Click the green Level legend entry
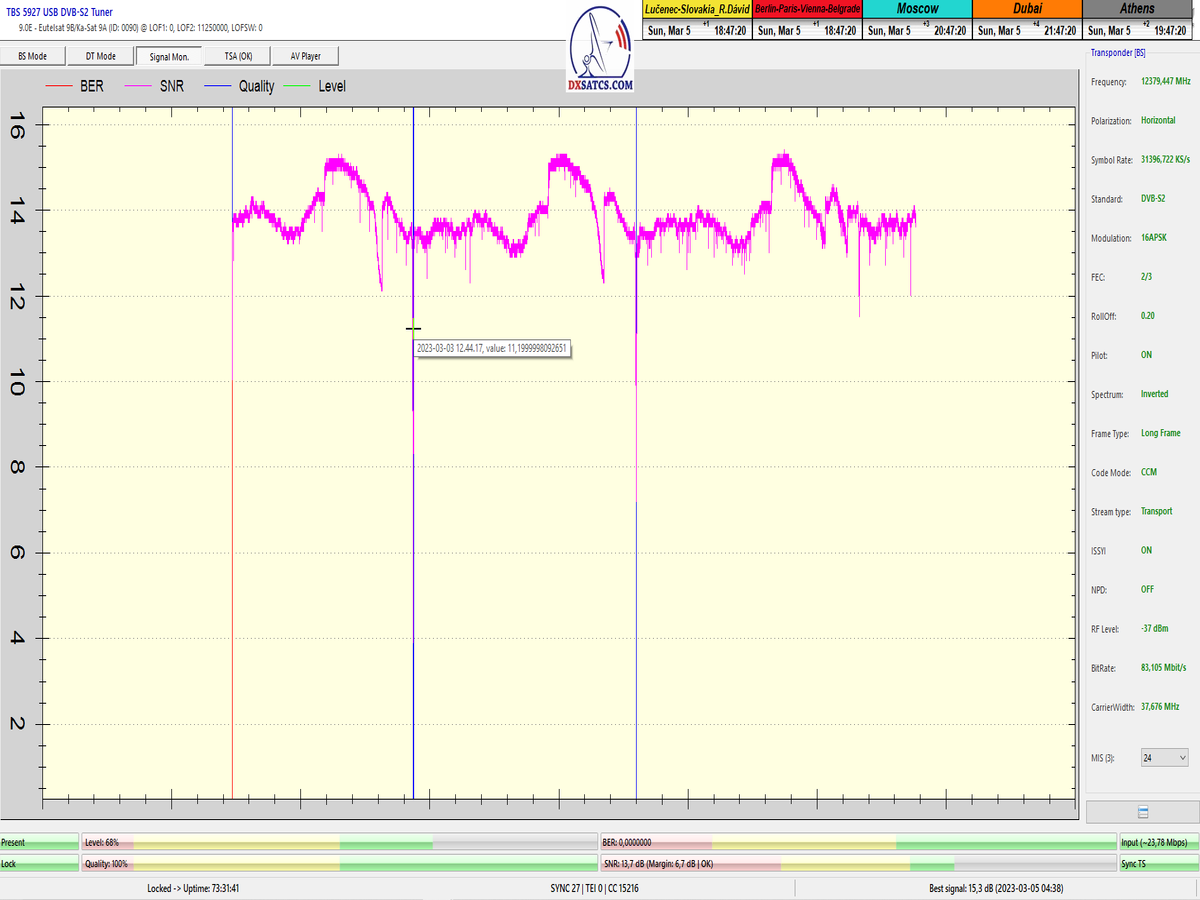This screenshot has width=1200, height=900. (319, 86)
